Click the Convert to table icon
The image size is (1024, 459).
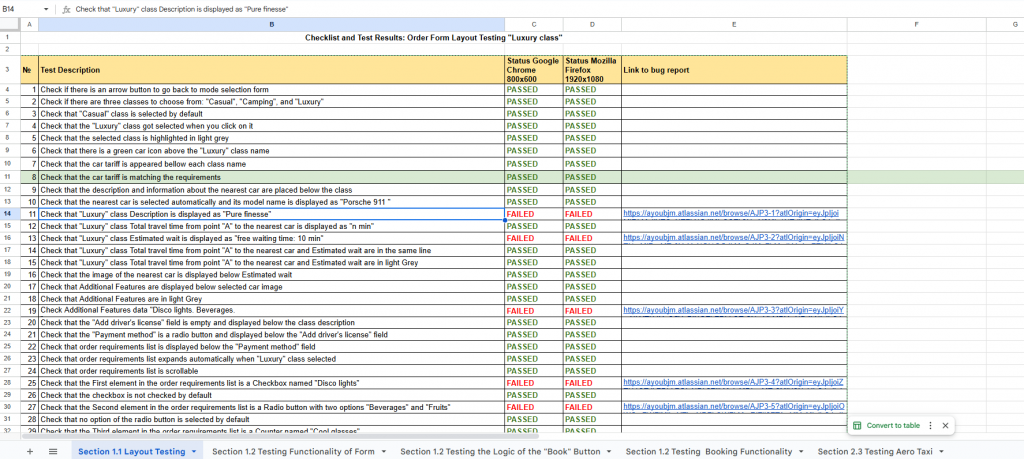(x=857, y=425)
